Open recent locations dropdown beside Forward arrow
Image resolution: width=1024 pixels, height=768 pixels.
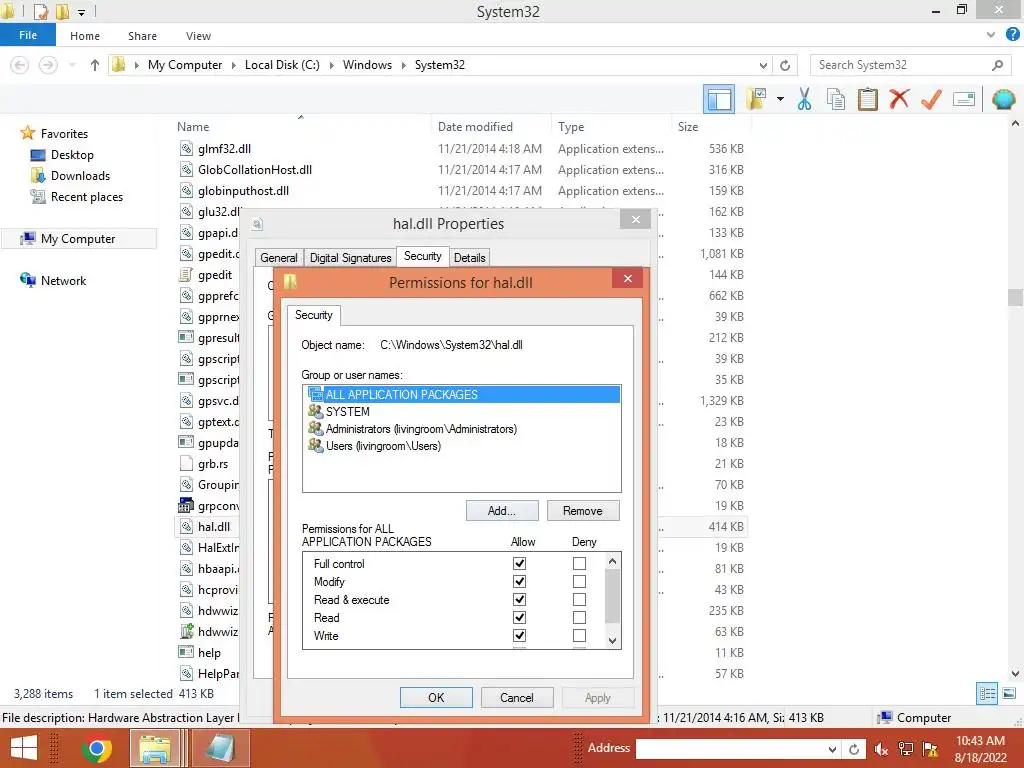tap(72, 65)
